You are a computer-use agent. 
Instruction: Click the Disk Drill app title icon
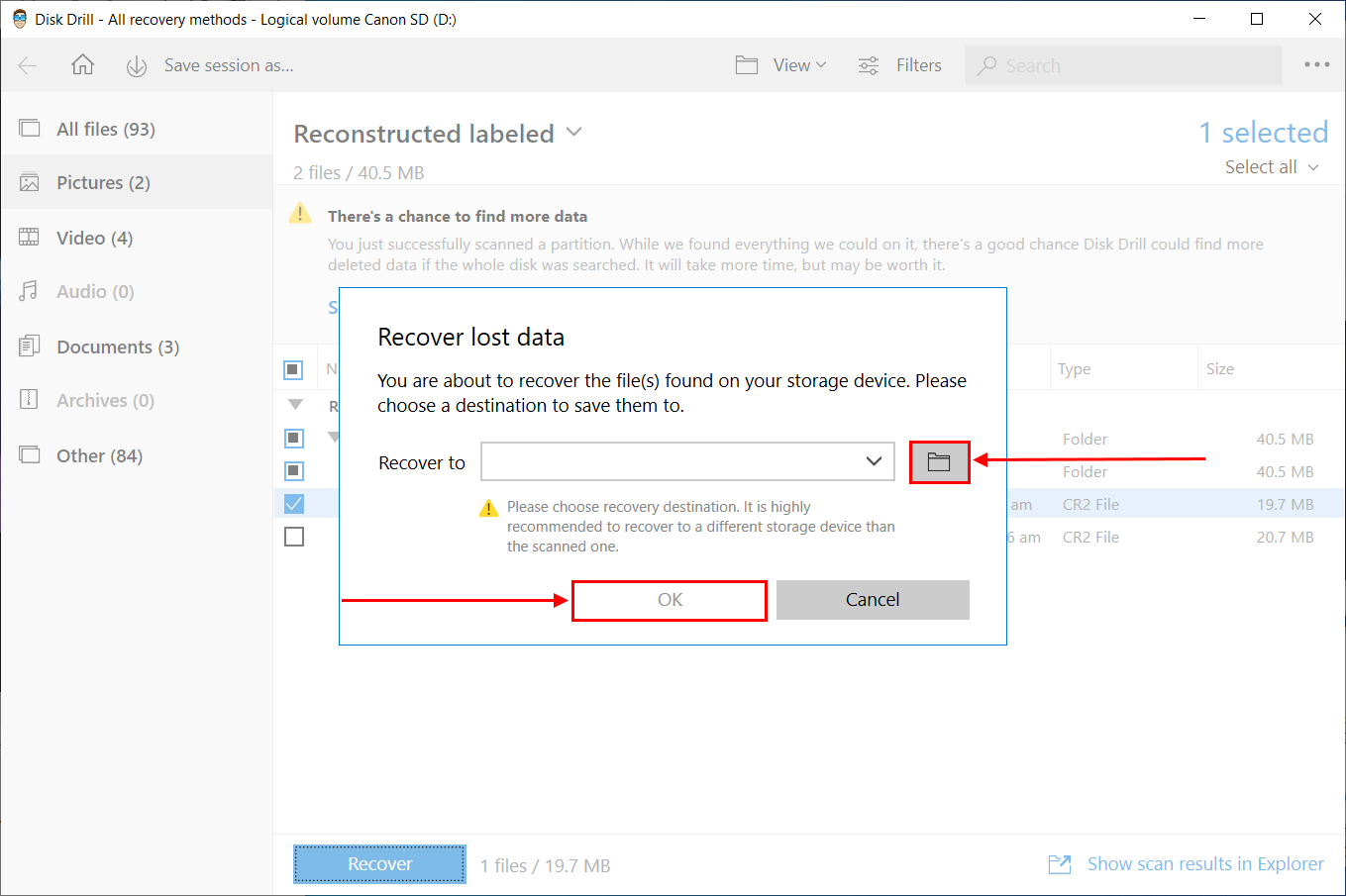coord(19,19)
